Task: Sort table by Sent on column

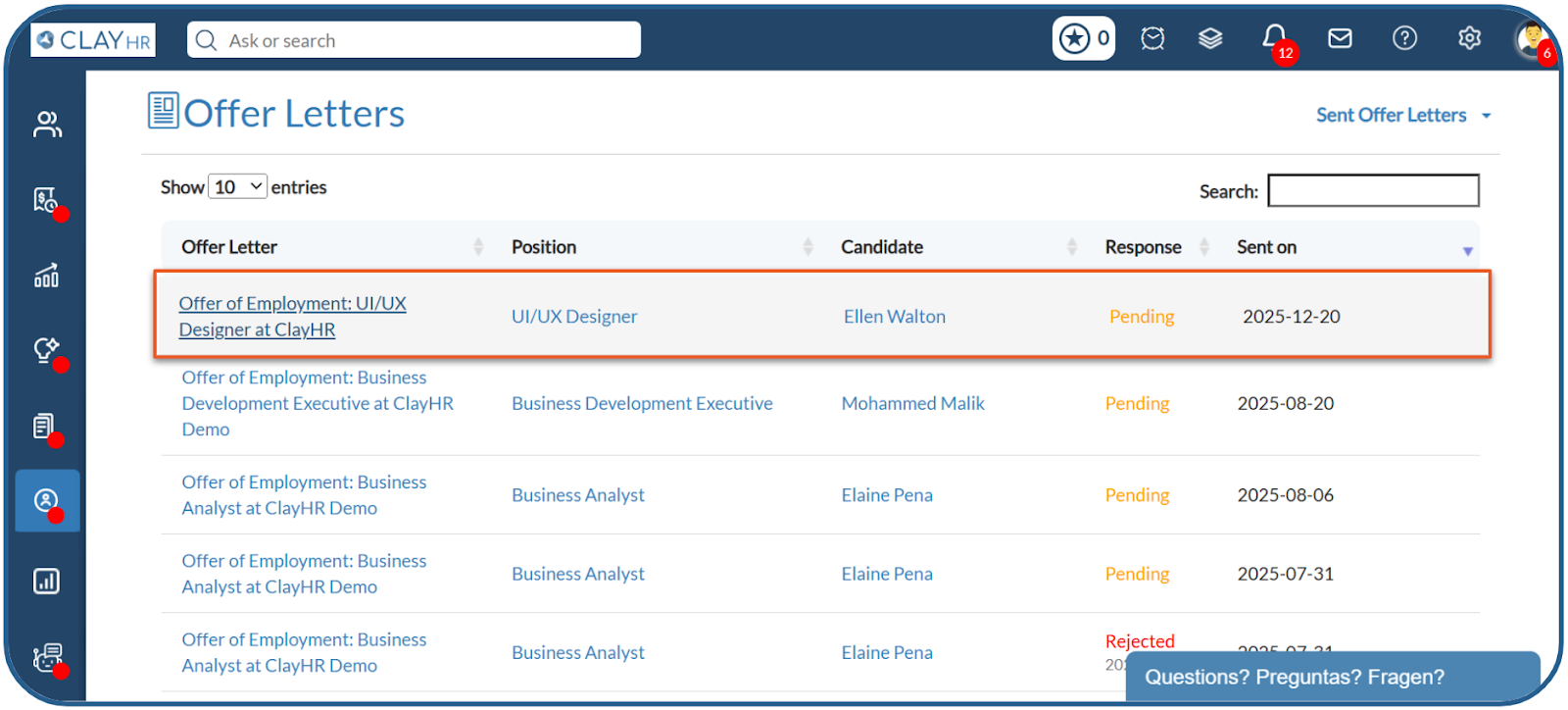Action: (x=1266, y=247)
